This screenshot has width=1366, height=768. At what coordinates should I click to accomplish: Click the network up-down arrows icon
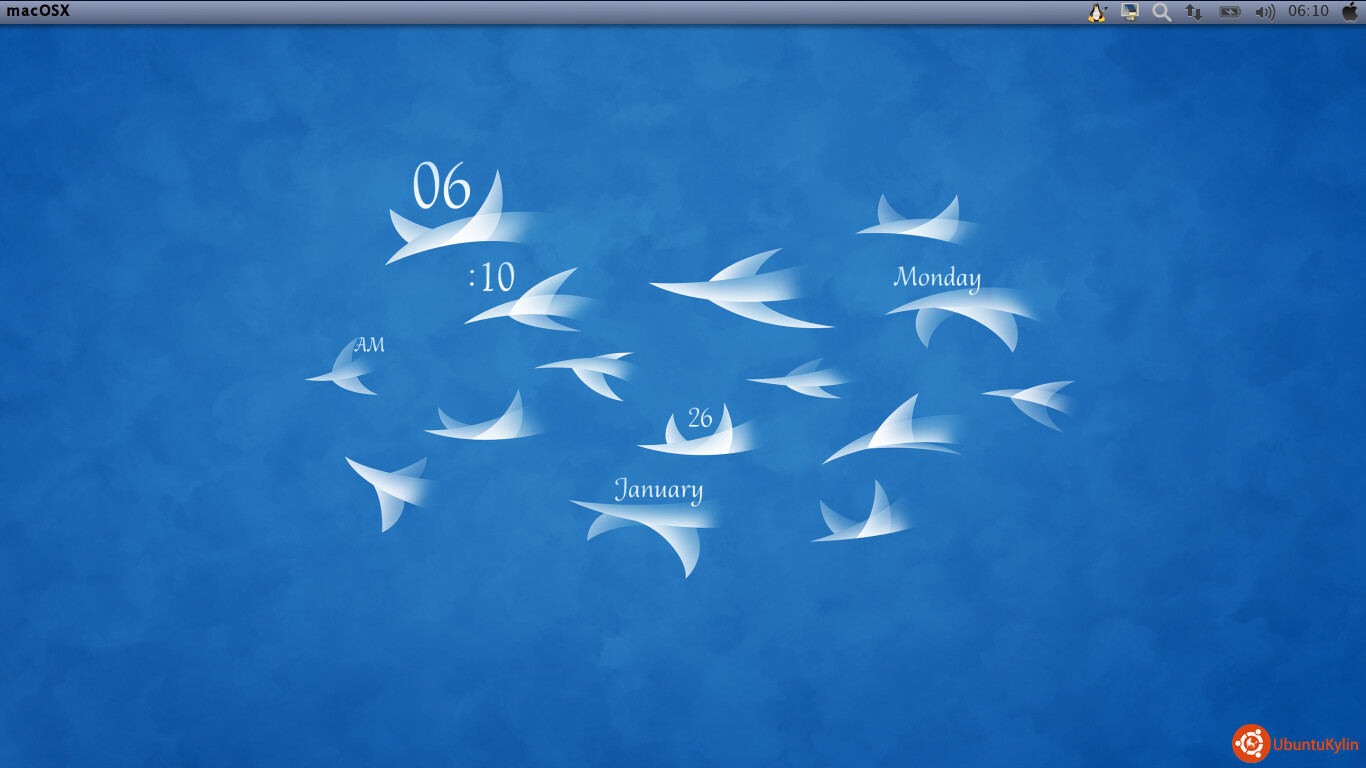(x=1193, y=12)
